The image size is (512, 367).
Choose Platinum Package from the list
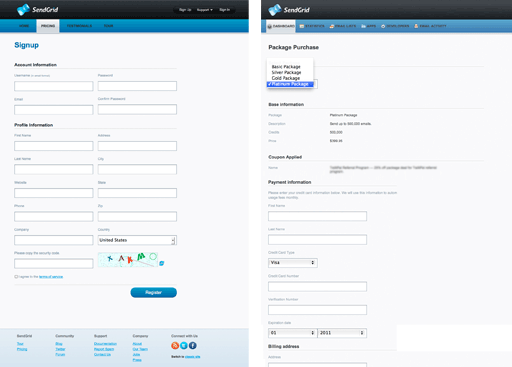click(290, 84)
